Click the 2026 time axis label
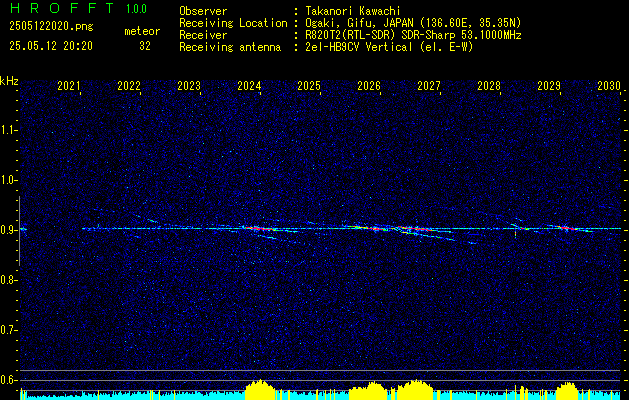629x400 pixels. [x=369, y=85]
